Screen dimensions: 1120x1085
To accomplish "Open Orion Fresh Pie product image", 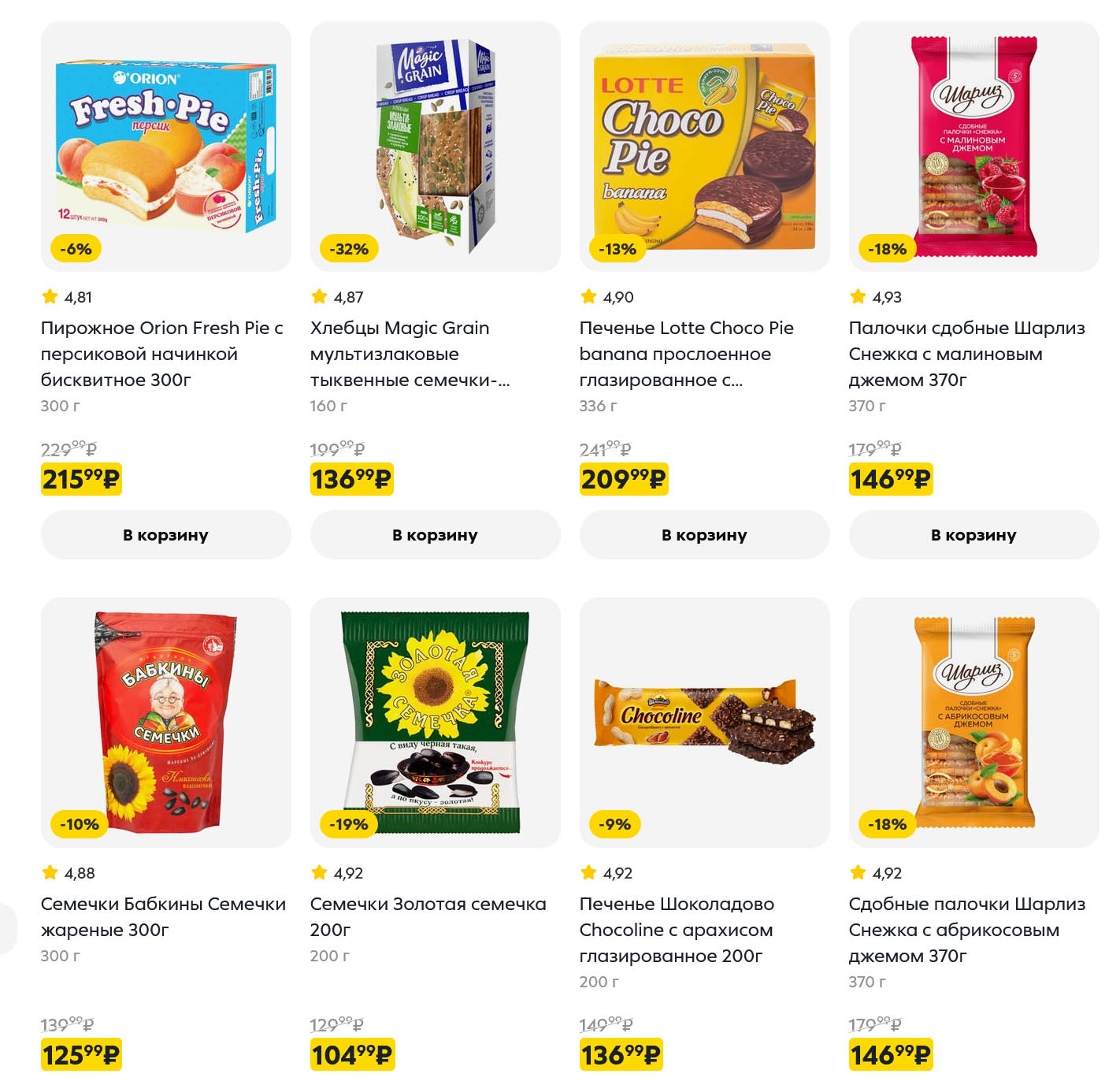I will coord(165,146).
